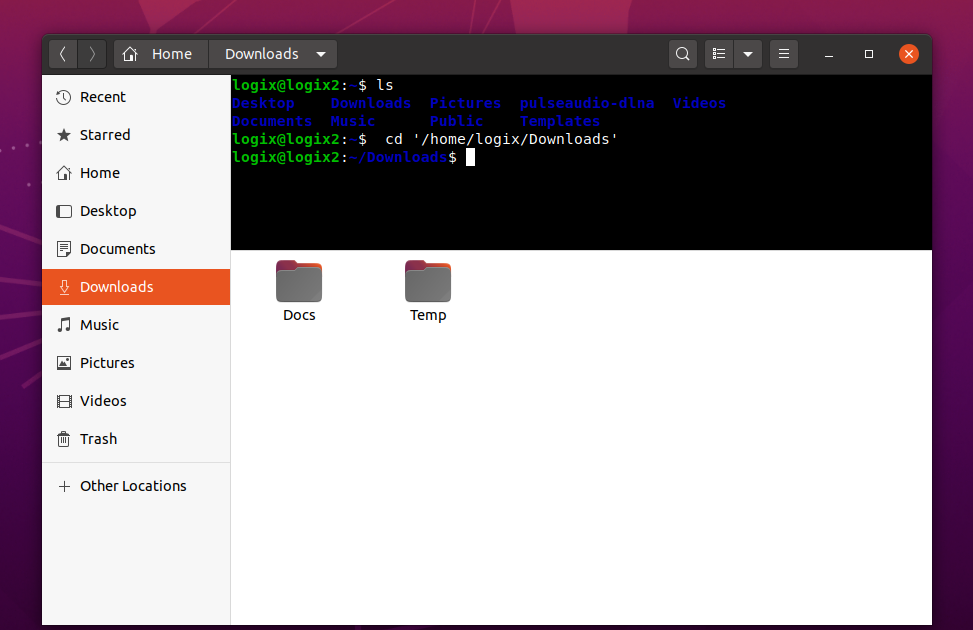Click the Docs folder name label
Viewport: 973px width, 630px height.
pos(299,315)
